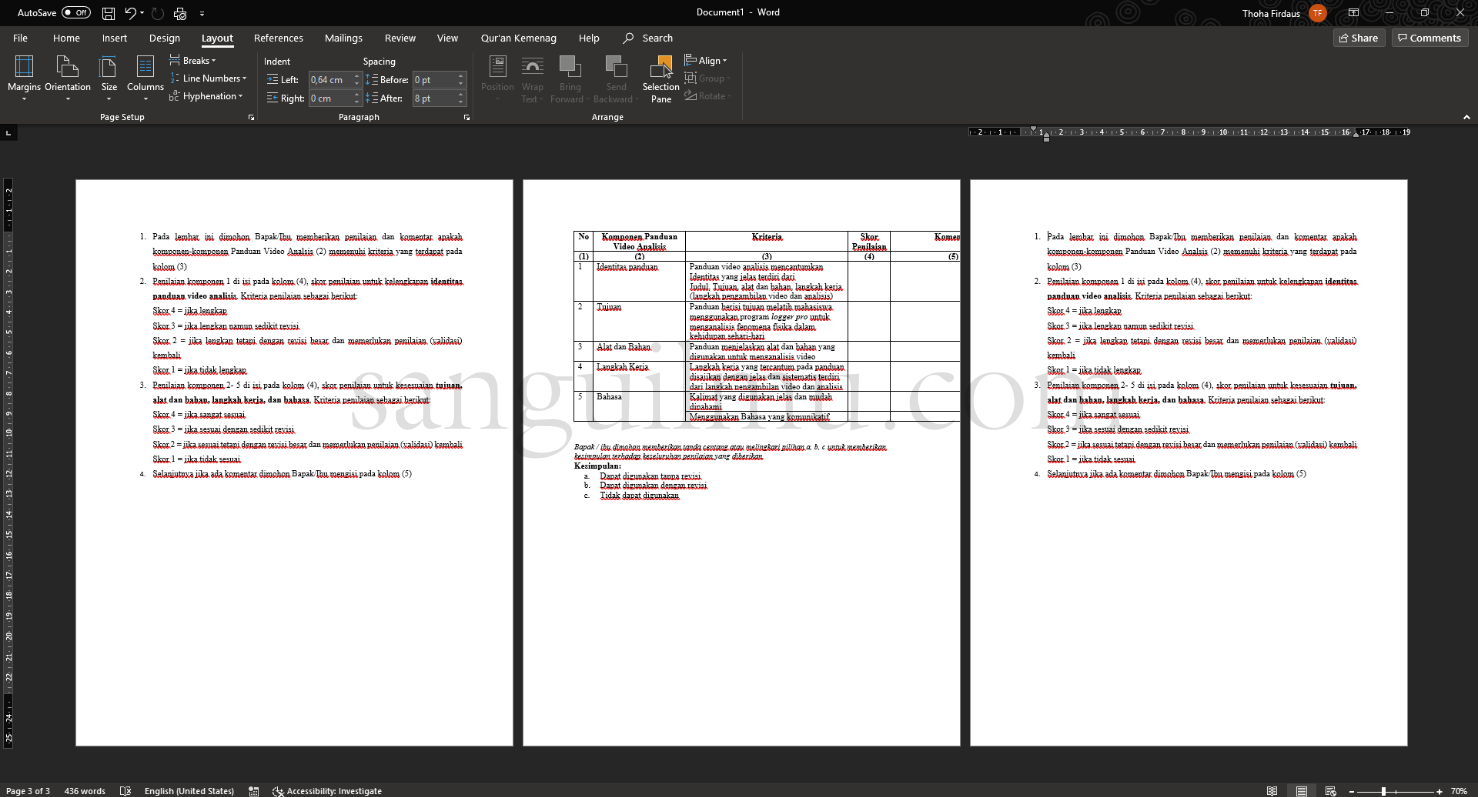The height and width of the screenshot is (797, 1478).
Task: Open the Selection Pane
Action: [x=660, y=78]
